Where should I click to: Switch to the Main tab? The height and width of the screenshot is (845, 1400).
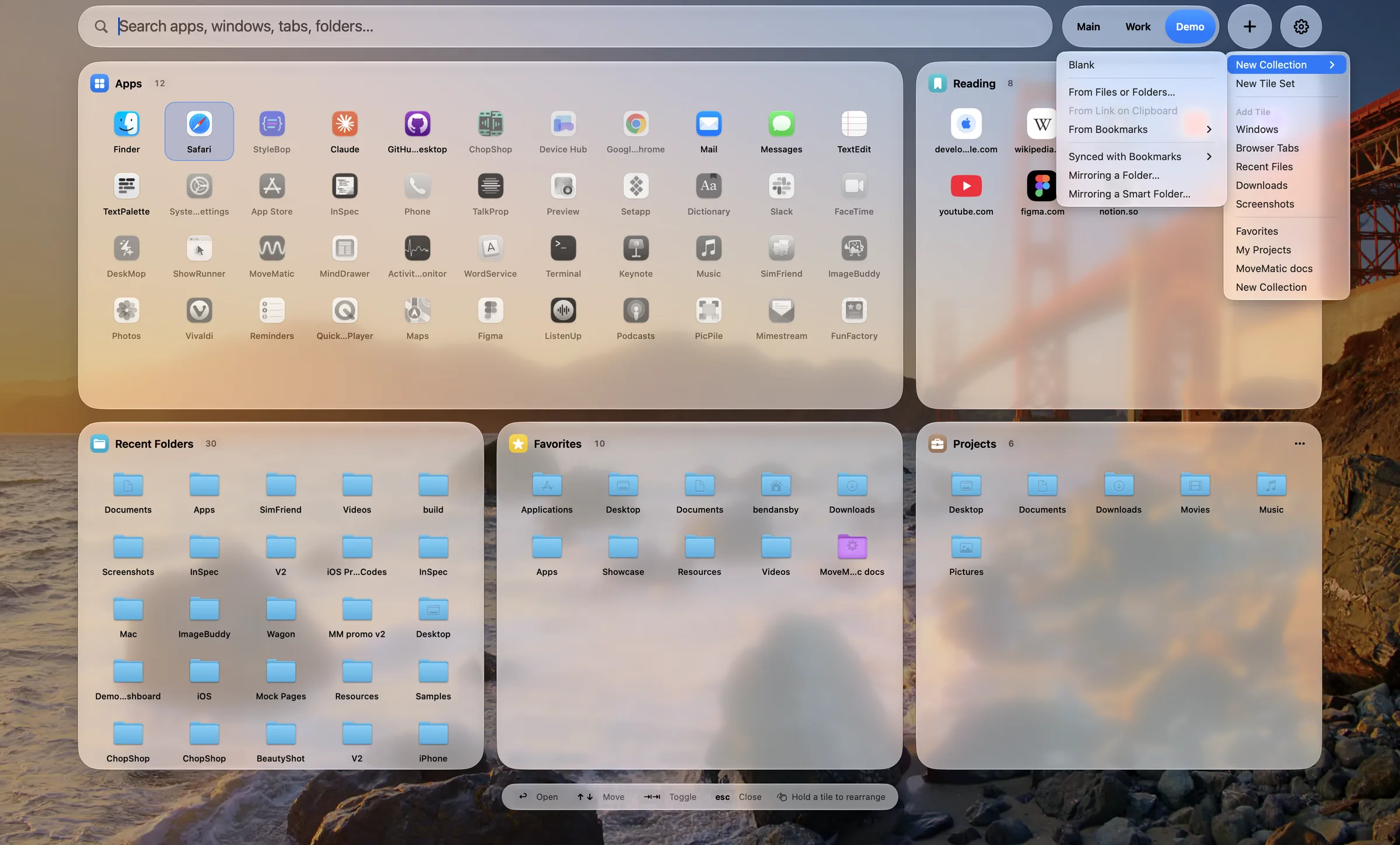pos(1088,26)
